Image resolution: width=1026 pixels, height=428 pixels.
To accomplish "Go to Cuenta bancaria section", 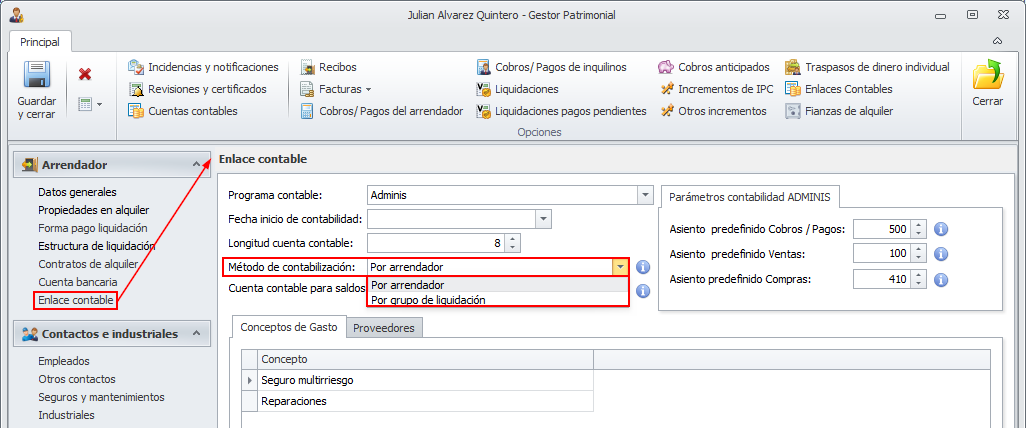I will (76, 282).
